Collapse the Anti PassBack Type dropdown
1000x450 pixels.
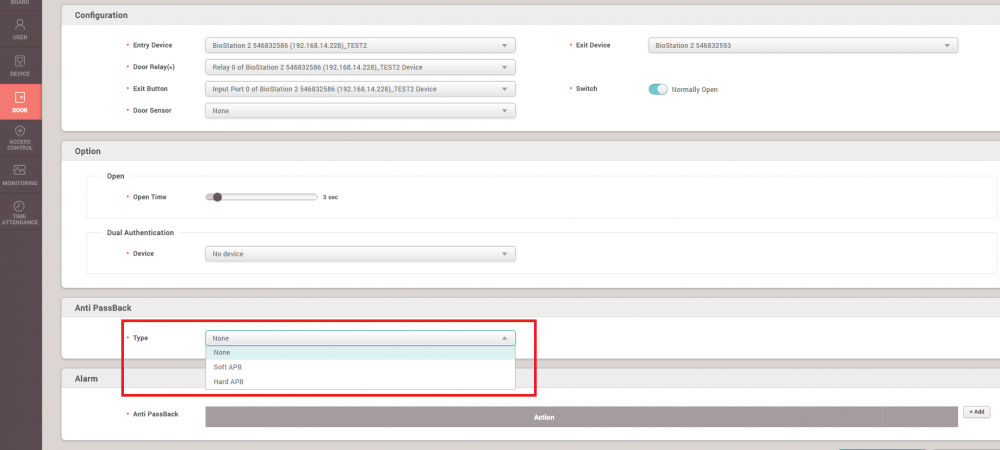360,338
